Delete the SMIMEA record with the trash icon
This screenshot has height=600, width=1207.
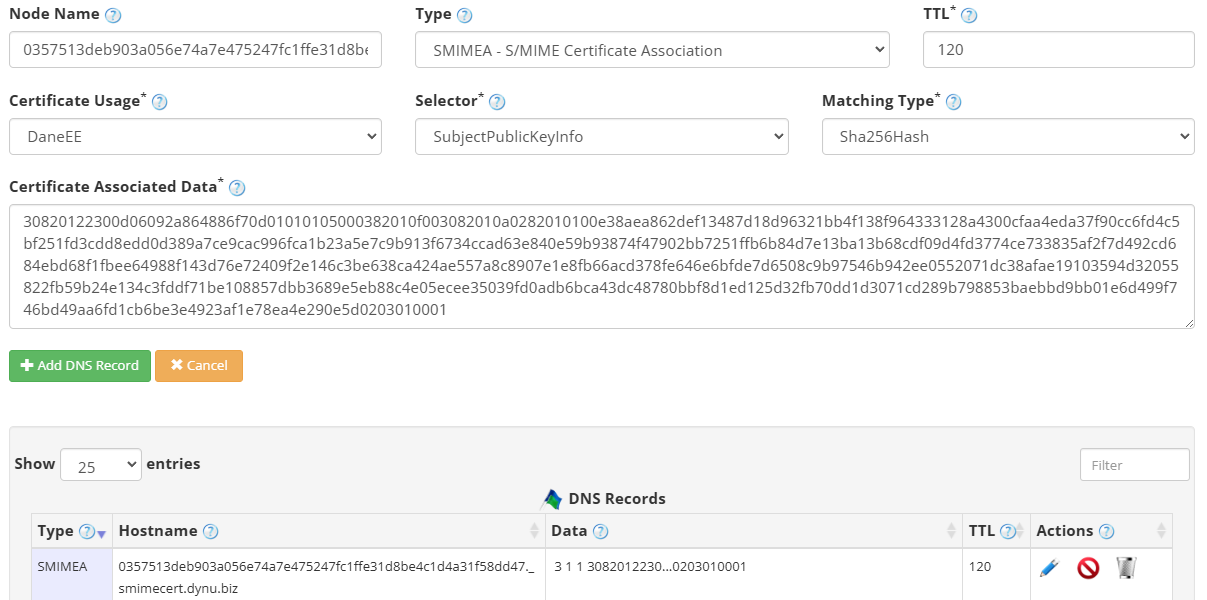[x=1123, y=567]
